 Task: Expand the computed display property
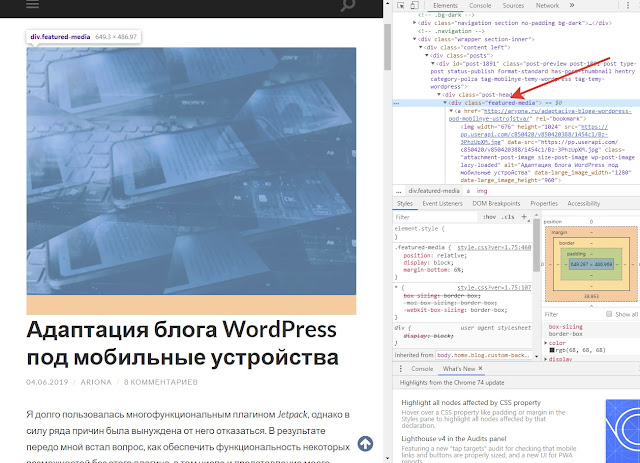pyautogui.click(x=546, y=359)
